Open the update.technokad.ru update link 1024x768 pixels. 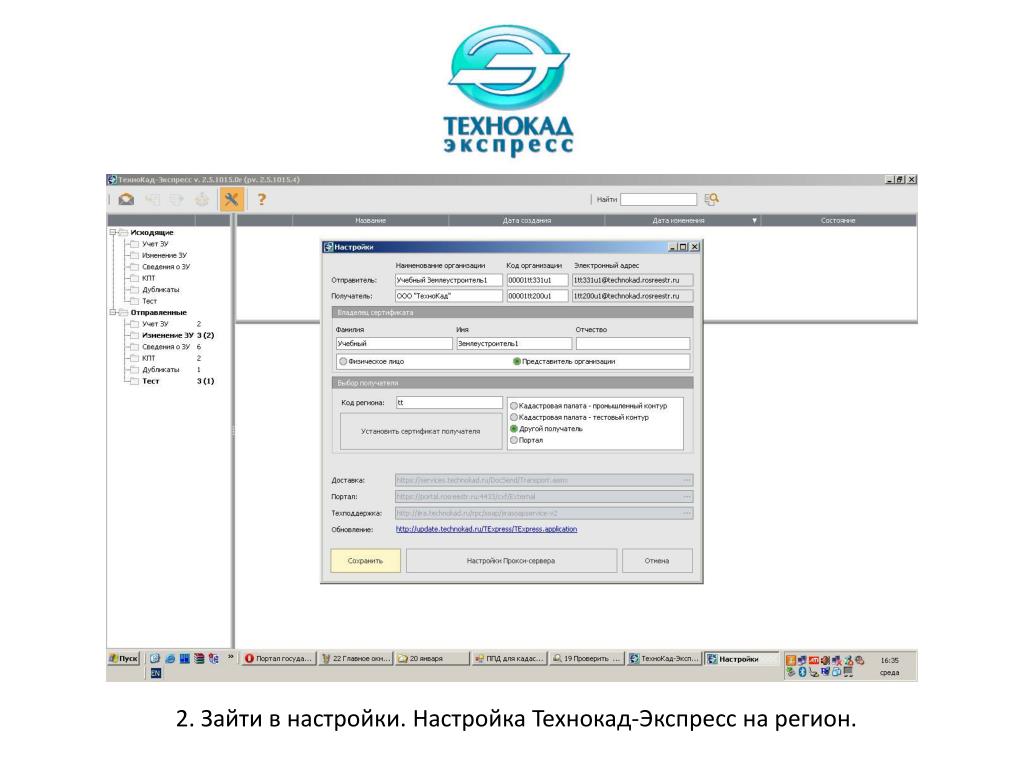tap(486, 529)
